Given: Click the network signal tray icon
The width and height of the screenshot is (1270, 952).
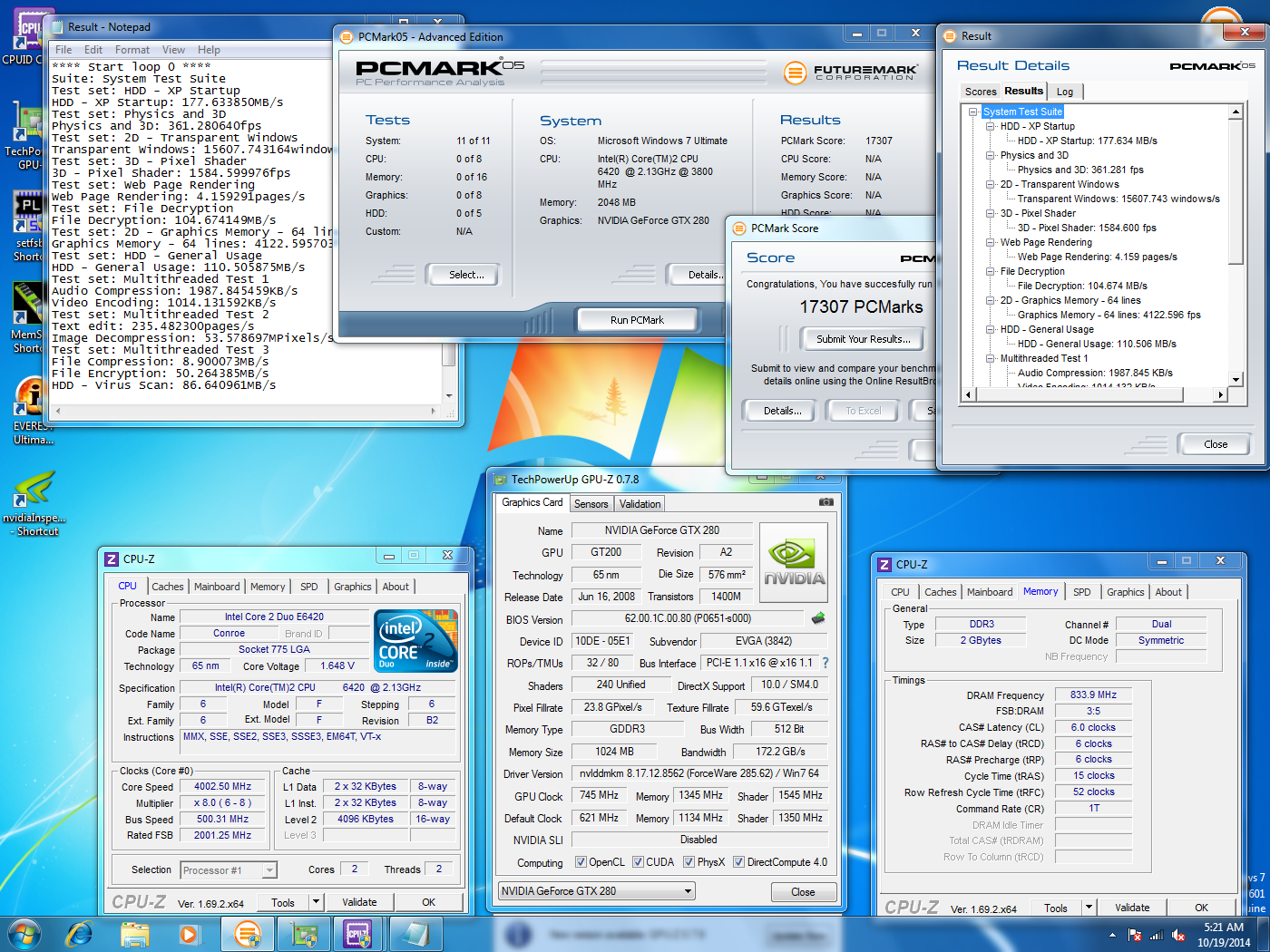Looking at the screenshot, I should (x=1156, y=935).
